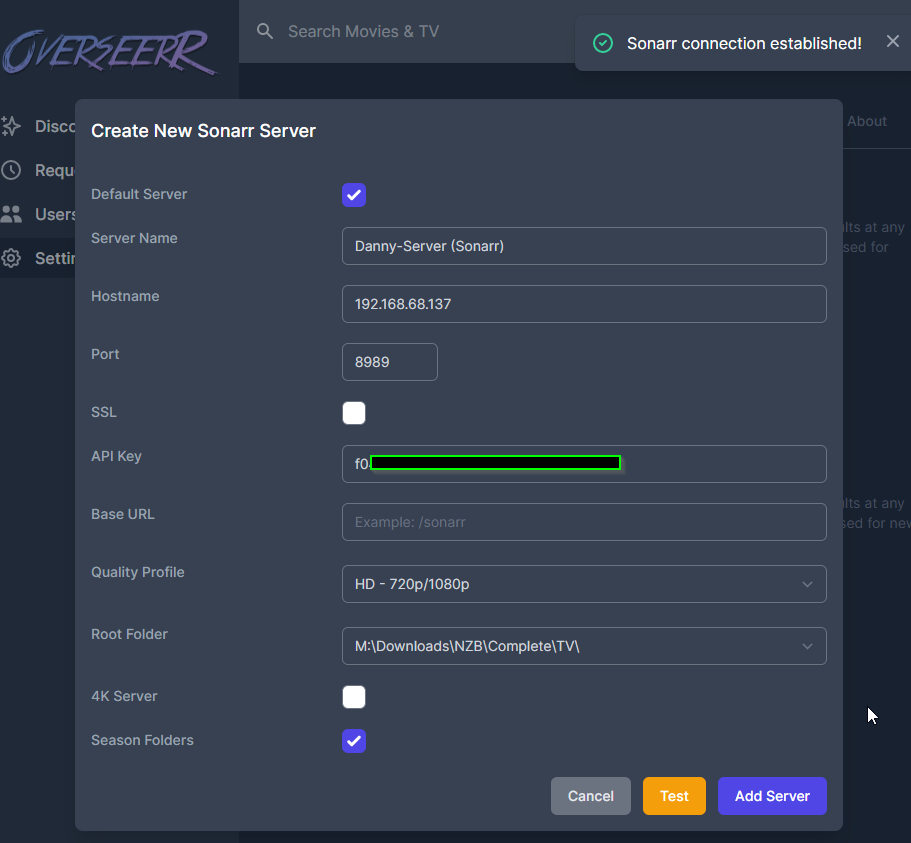911x843 pixels.
Task: Click the 4K Server label
Action: coord(124,696)
